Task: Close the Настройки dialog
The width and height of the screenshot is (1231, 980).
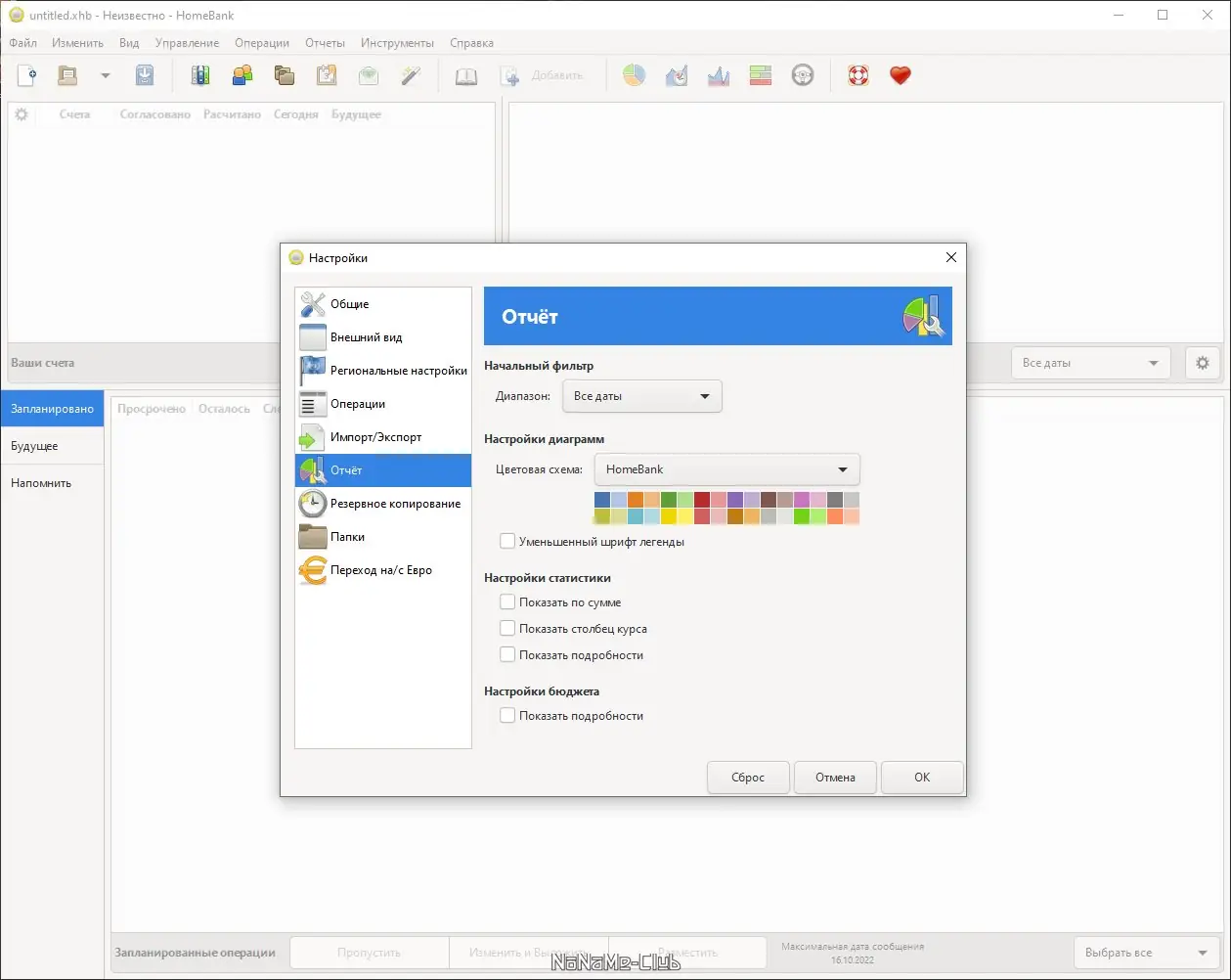Action: [951, 257]
